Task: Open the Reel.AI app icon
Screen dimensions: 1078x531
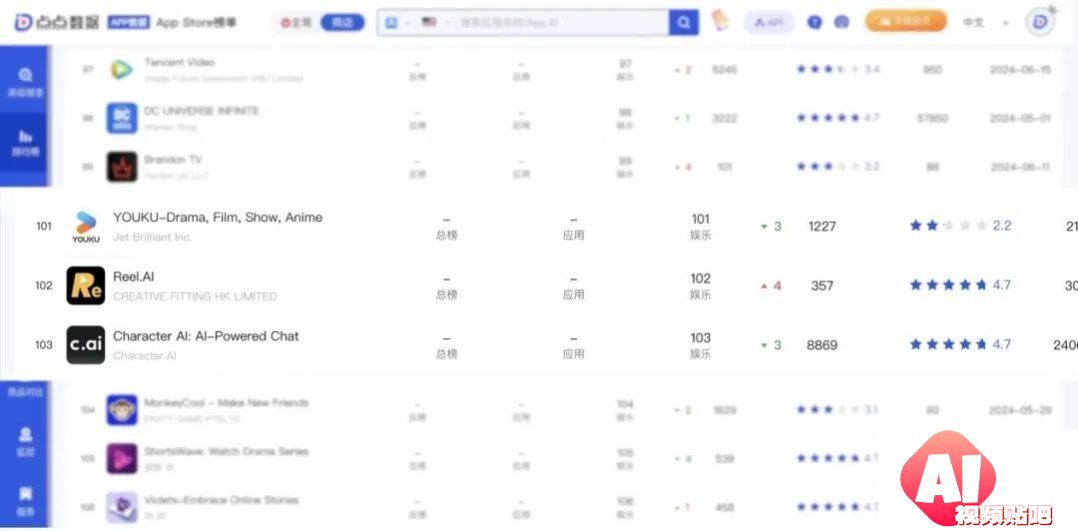Action: click(86, 285)
